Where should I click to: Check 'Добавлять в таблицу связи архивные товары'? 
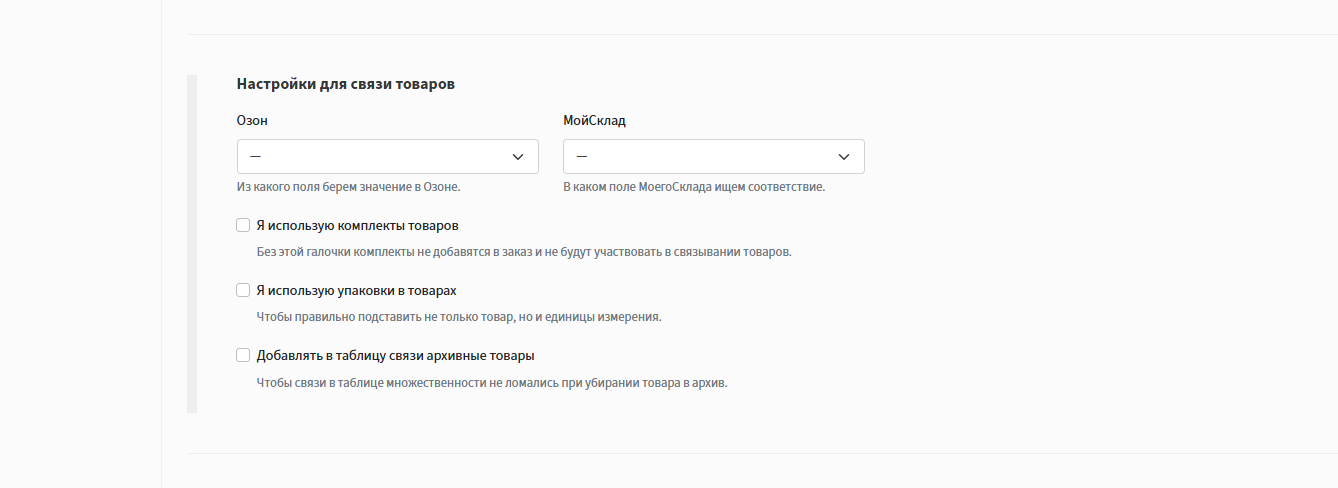243,355
